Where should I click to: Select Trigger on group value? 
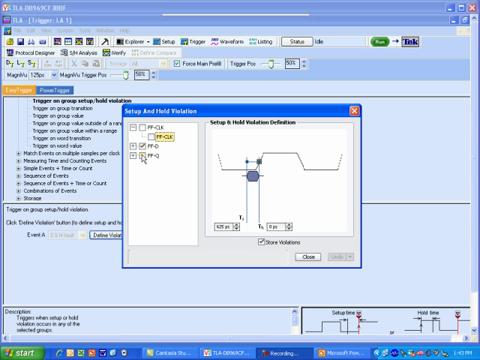pos(58,116)
